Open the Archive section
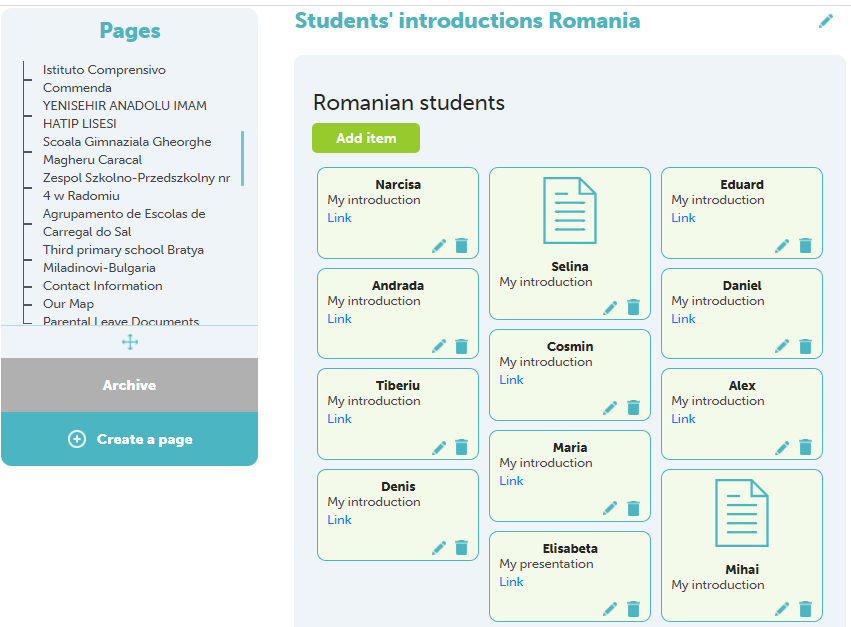 click(130, 385)
